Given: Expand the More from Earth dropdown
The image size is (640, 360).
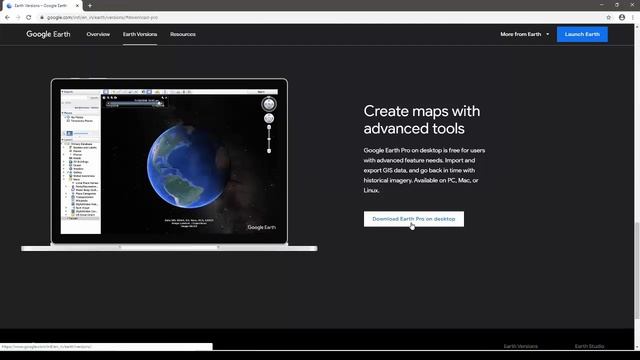Looking at the screenshot, I should [x=524, y=34].
